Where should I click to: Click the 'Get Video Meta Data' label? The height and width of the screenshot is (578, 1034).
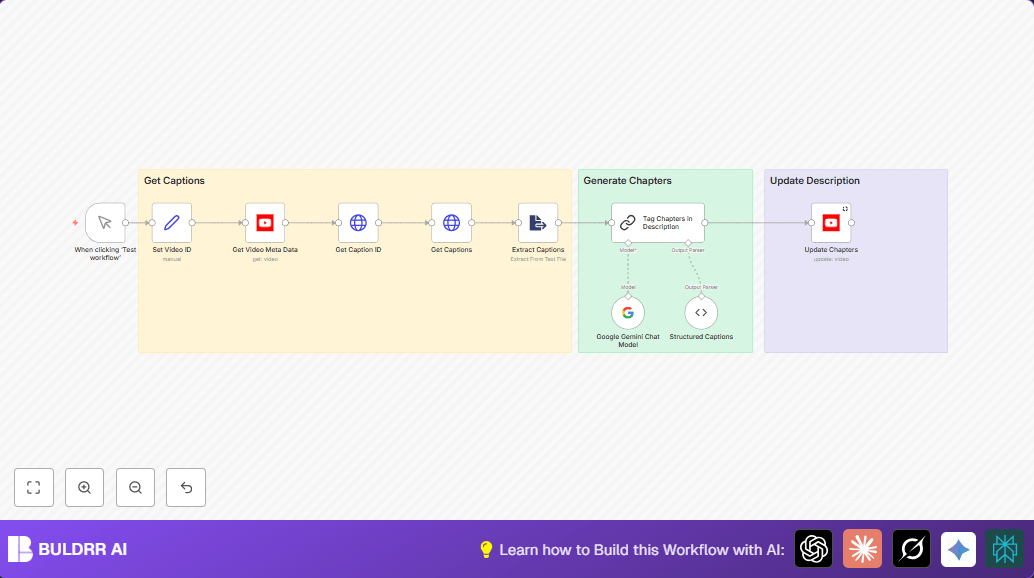click(x=265, y=250)
